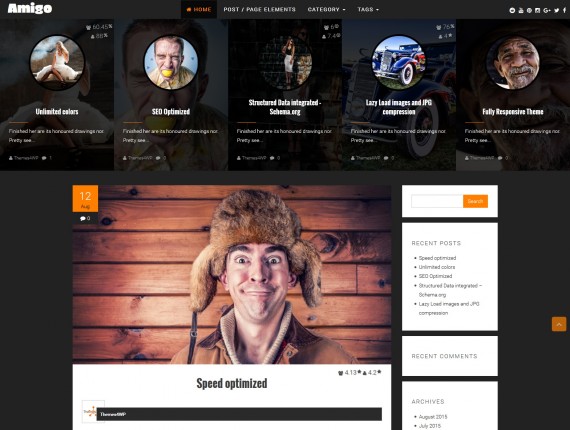Open the August 2015 archive link
This screenshot has width=570, height=430.
pyautogui.click(x=433, y=417)
